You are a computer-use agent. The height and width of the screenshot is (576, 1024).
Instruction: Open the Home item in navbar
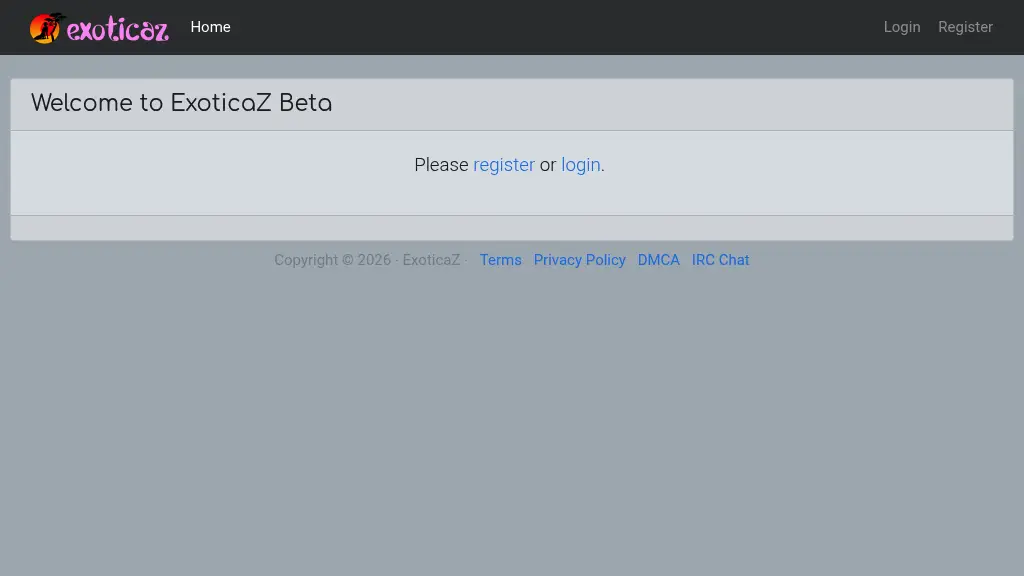point(210,27)
